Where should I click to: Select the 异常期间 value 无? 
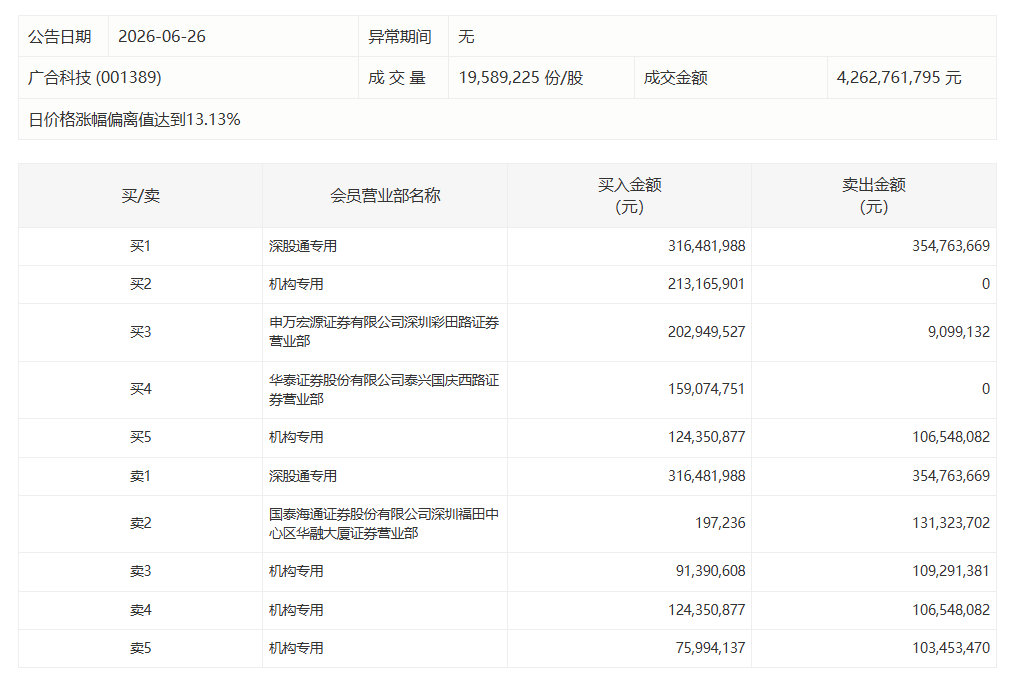pyautogui.click(x=466, y=37)
